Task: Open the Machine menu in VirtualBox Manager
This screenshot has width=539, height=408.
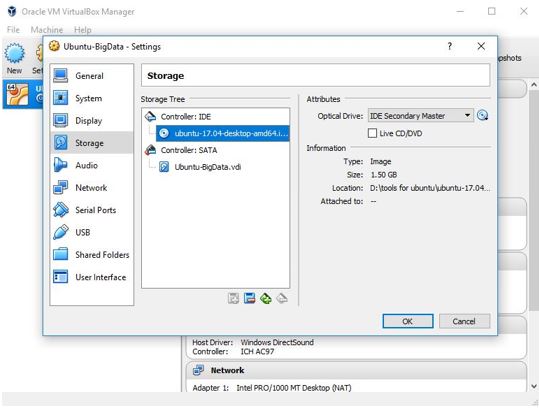Action: [47, 30]
